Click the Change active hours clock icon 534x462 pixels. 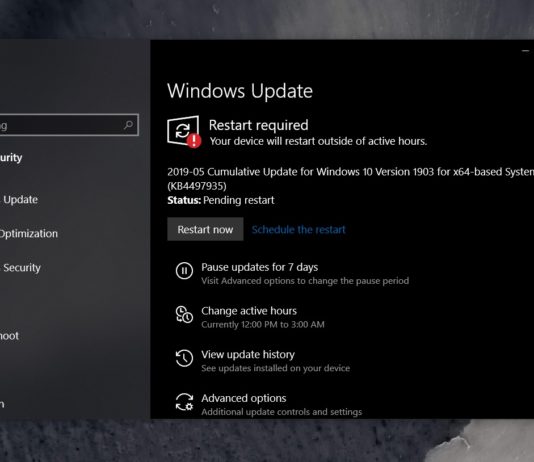point(184,314)
